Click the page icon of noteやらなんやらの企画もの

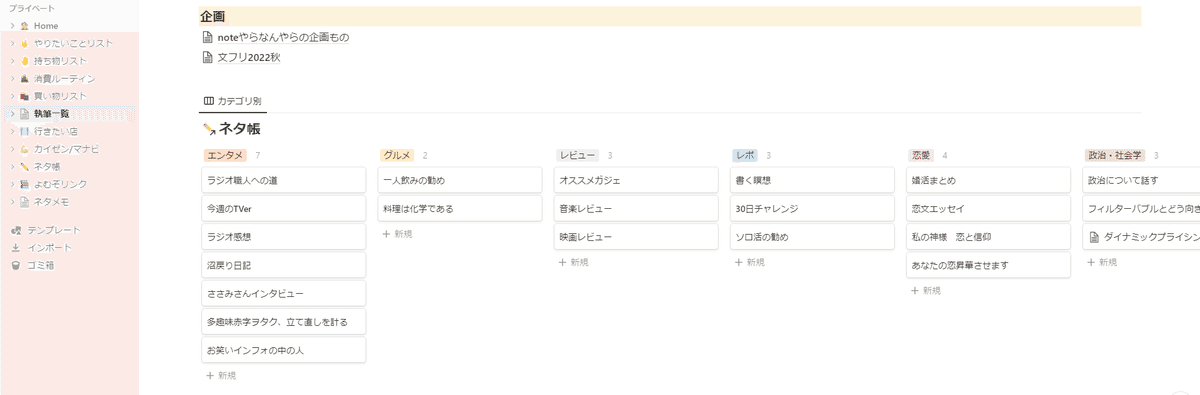coord(208,37)
